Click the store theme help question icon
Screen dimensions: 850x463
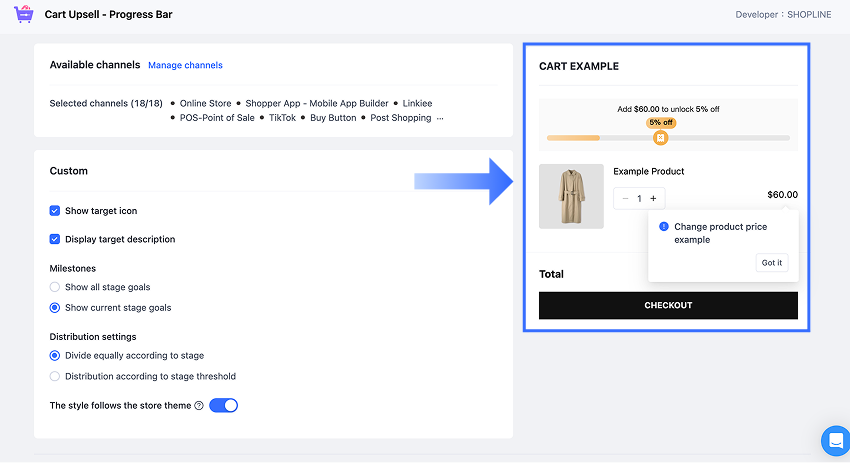(199, 406)
